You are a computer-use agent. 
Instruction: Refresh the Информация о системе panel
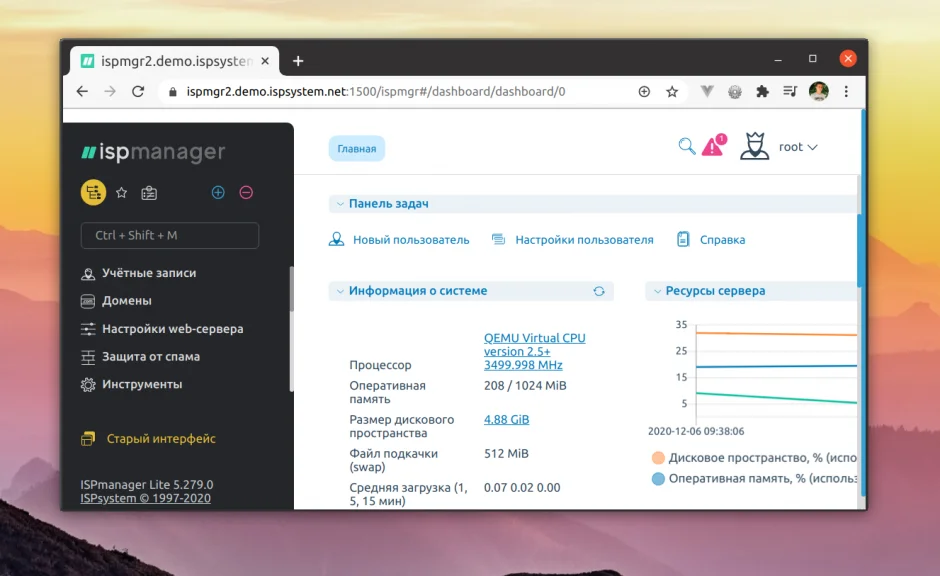coord(600,290)
